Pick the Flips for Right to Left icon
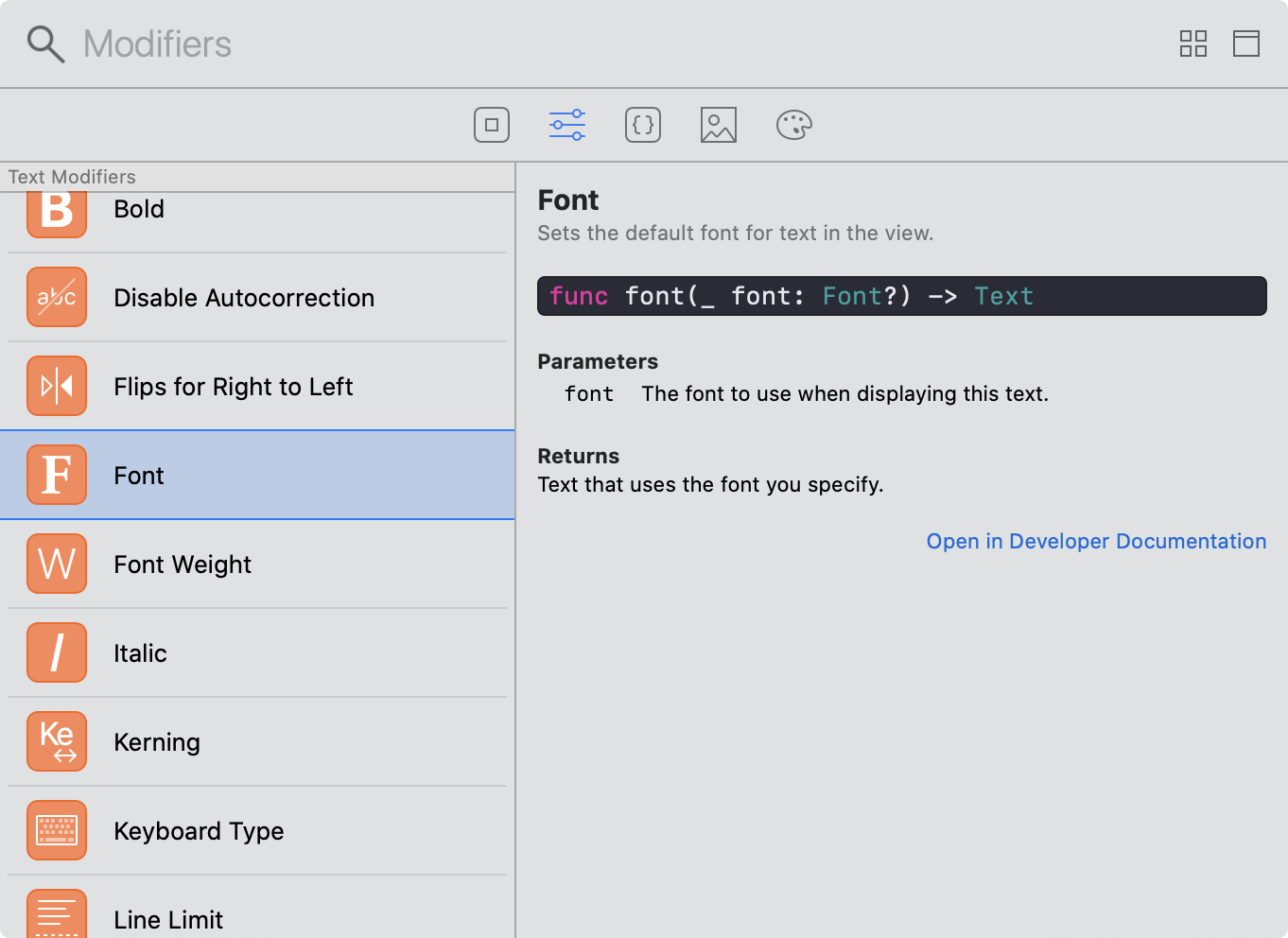 (57, 386)
